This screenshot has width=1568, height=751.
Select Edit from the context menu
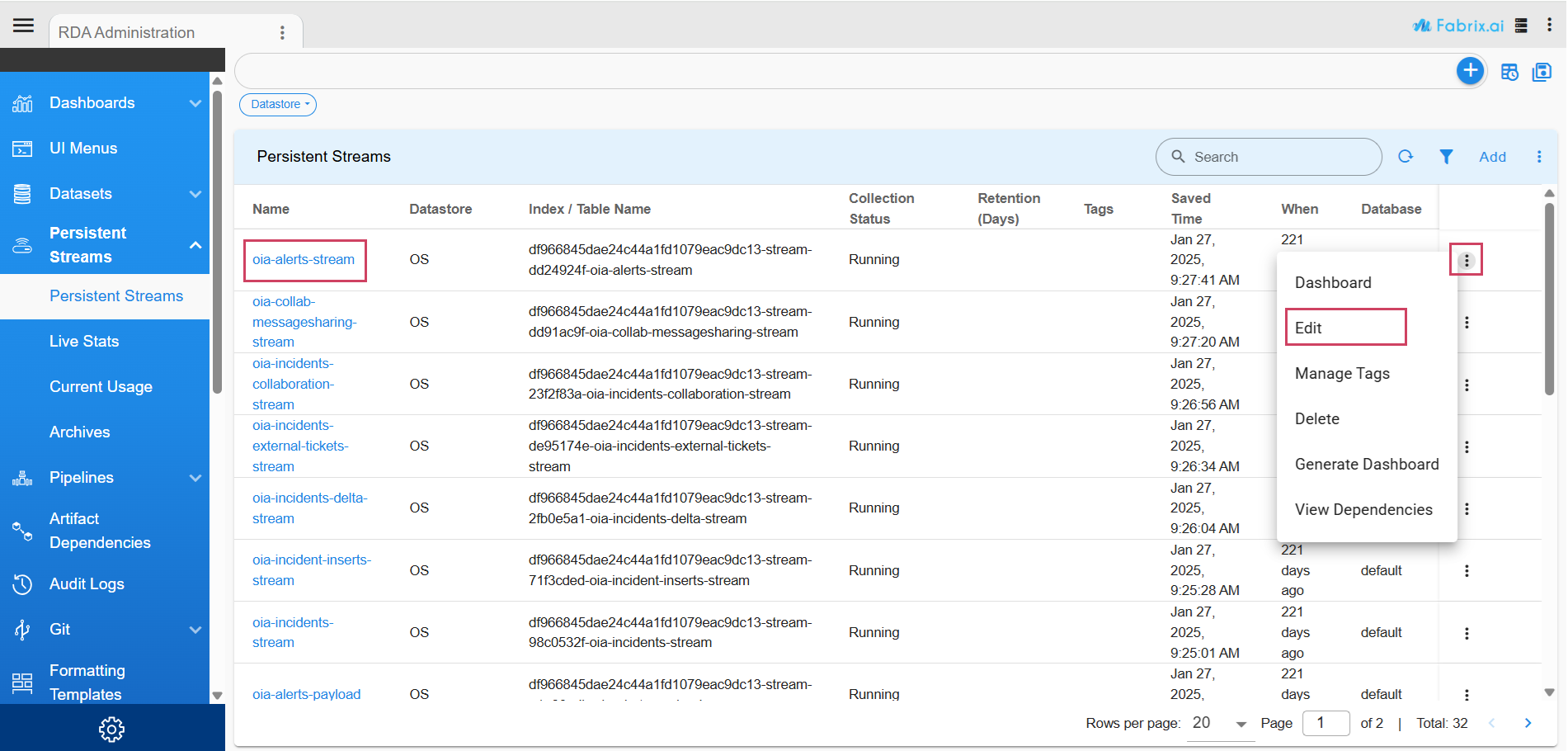[1344, 328]
